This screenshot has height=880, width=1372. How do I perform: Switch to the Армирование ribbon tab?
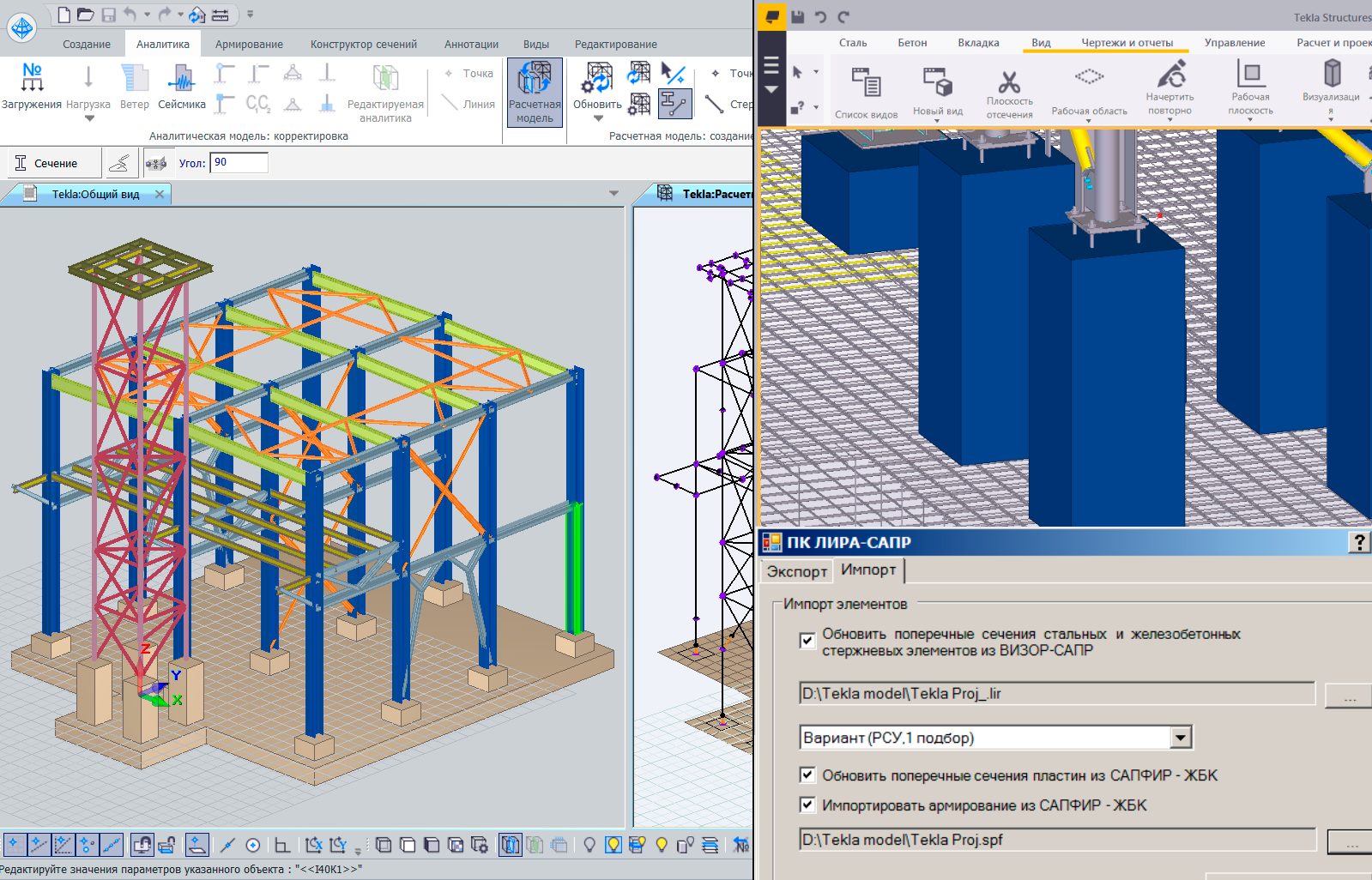tap(249, 44)
